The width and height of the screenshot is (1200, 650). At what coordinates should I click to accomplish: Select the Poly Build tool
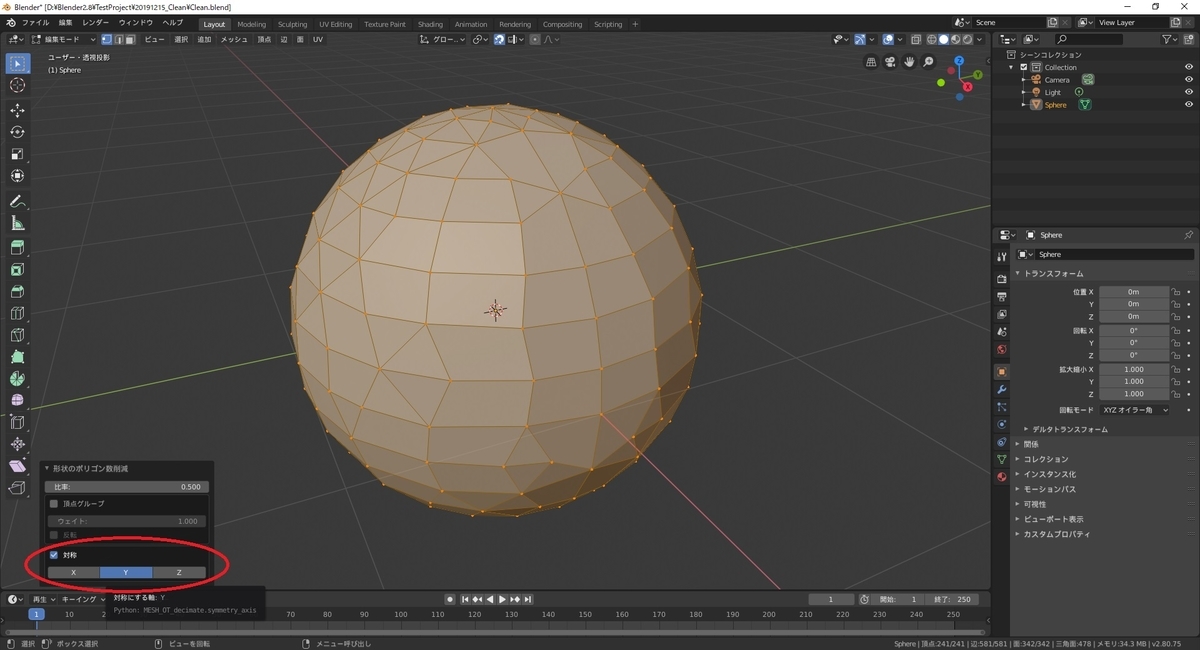pos(17,357)
